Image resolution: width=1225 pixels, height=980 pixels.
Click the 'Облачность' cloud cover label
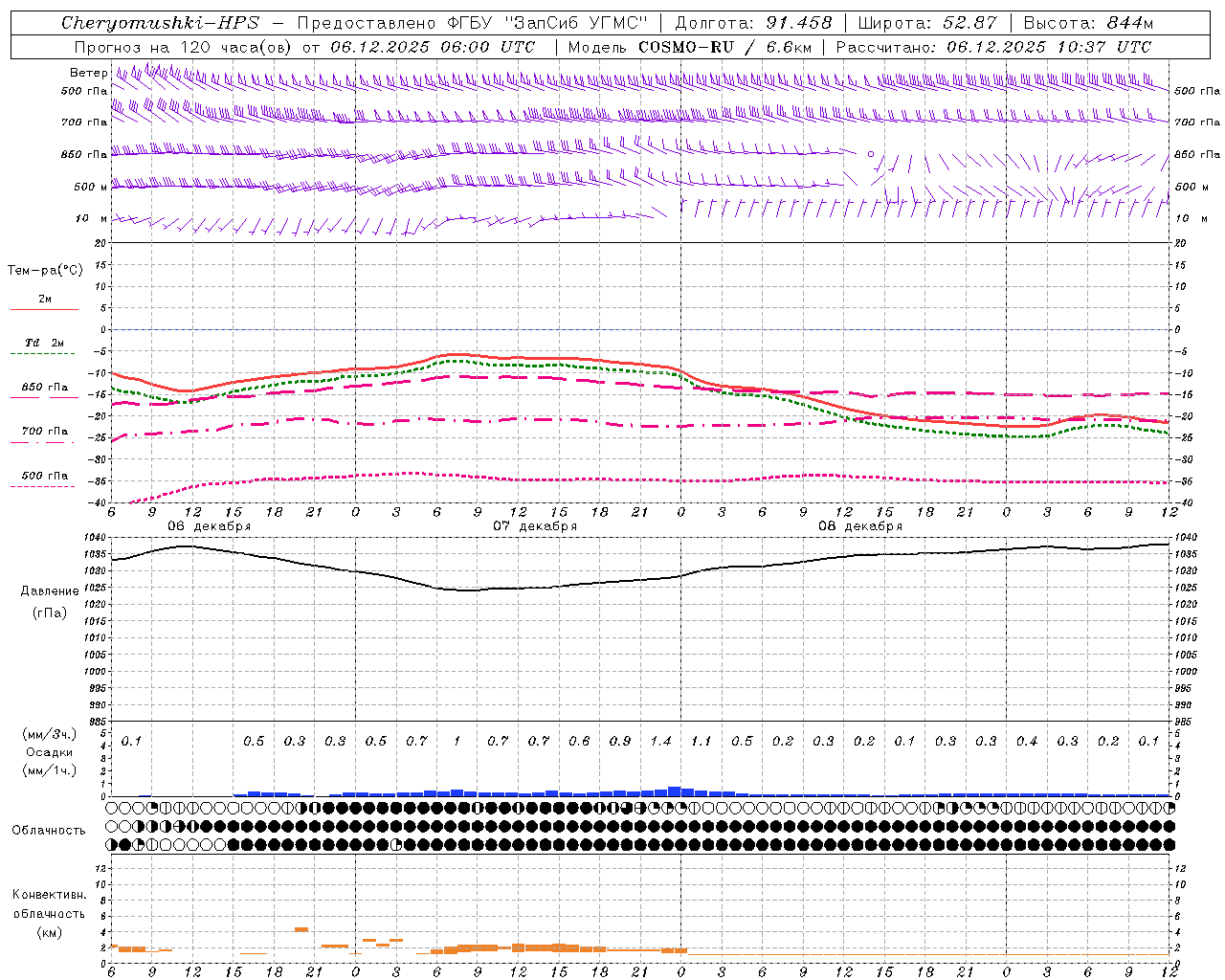pos(49,830)
